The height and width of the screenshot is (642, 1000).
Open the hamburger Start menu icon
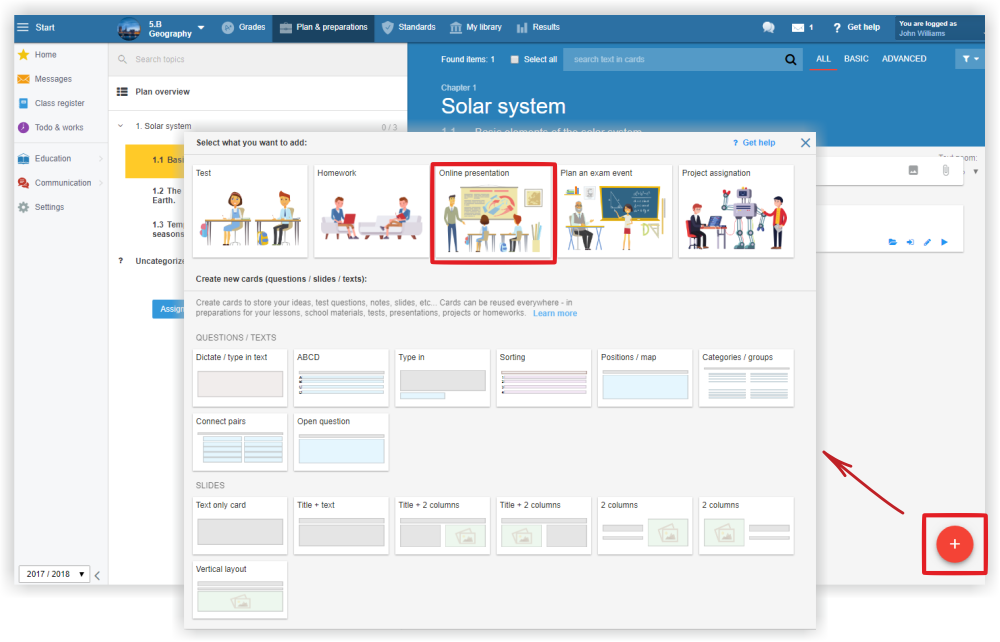pyautogui.click(x=23, y=27)
